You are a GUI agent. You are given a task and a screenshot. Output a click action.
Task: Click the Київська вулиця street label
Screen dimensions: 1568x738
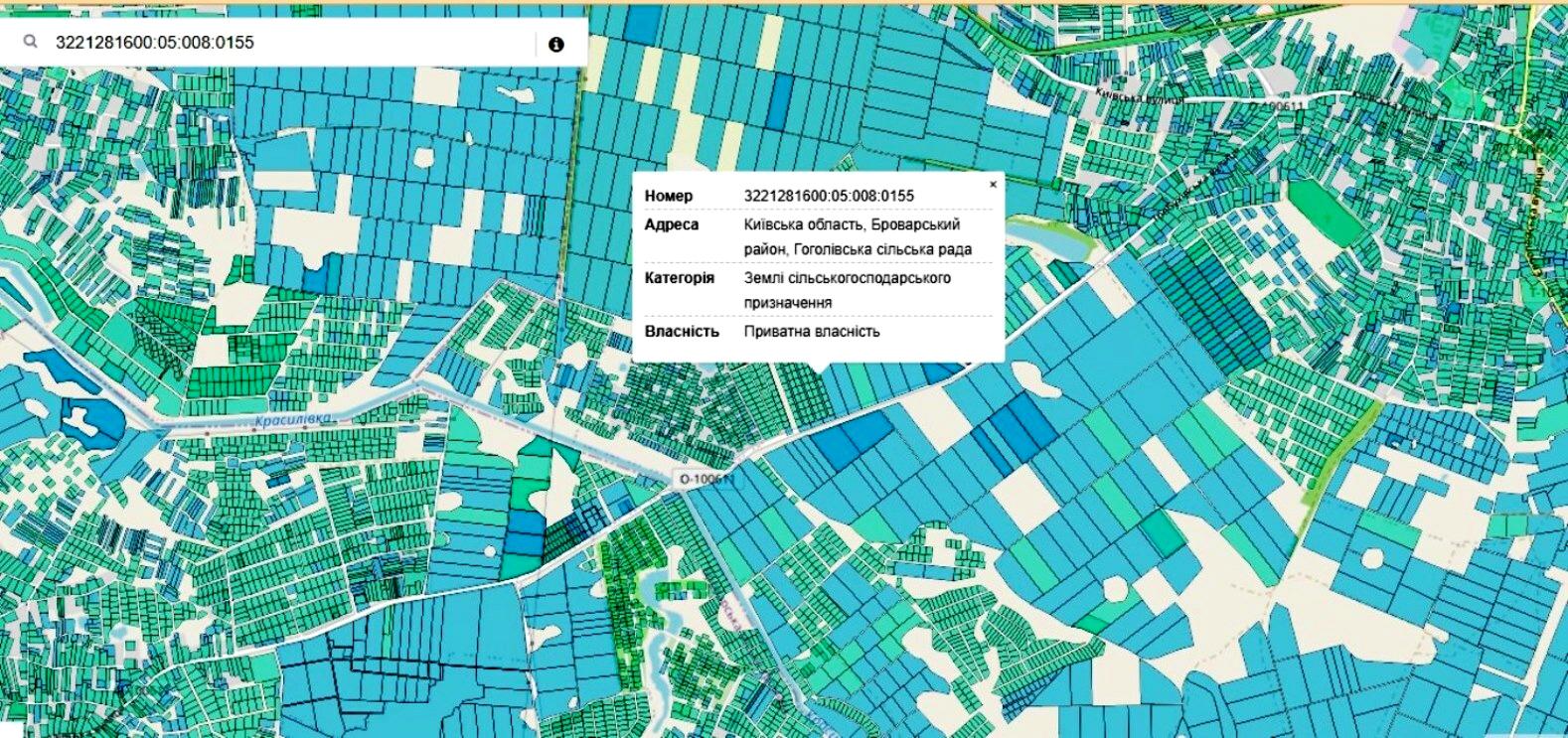pos(1139,96)
